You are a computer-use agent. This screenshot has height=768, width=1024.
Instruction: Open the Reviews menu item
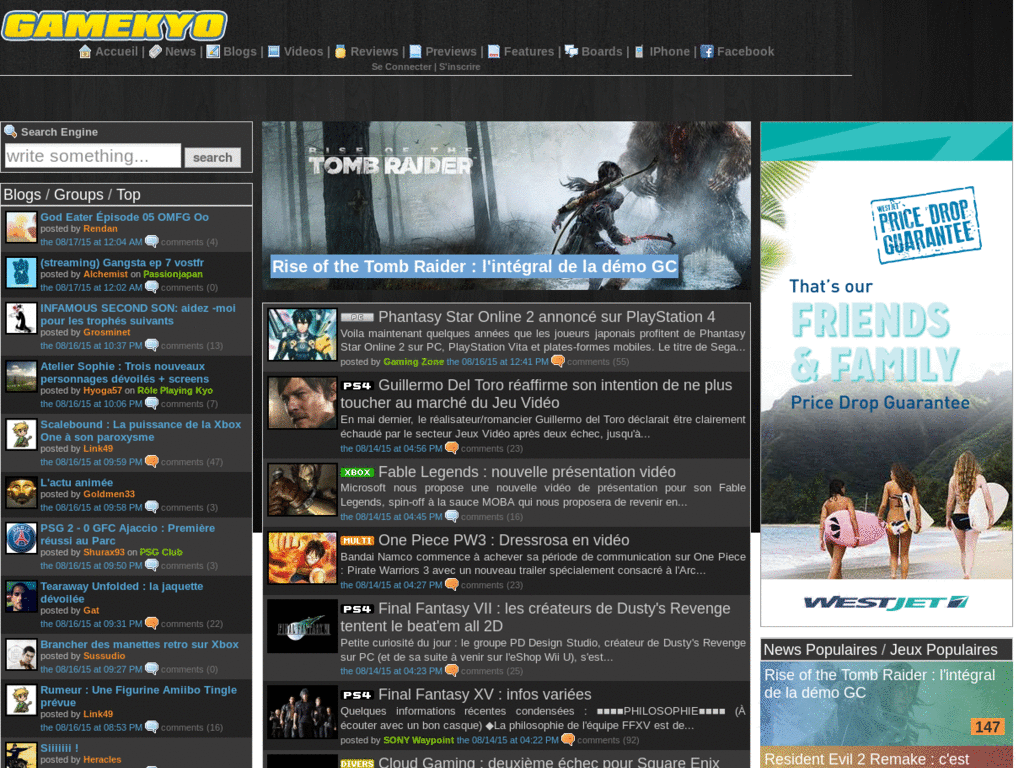point(374,52)
